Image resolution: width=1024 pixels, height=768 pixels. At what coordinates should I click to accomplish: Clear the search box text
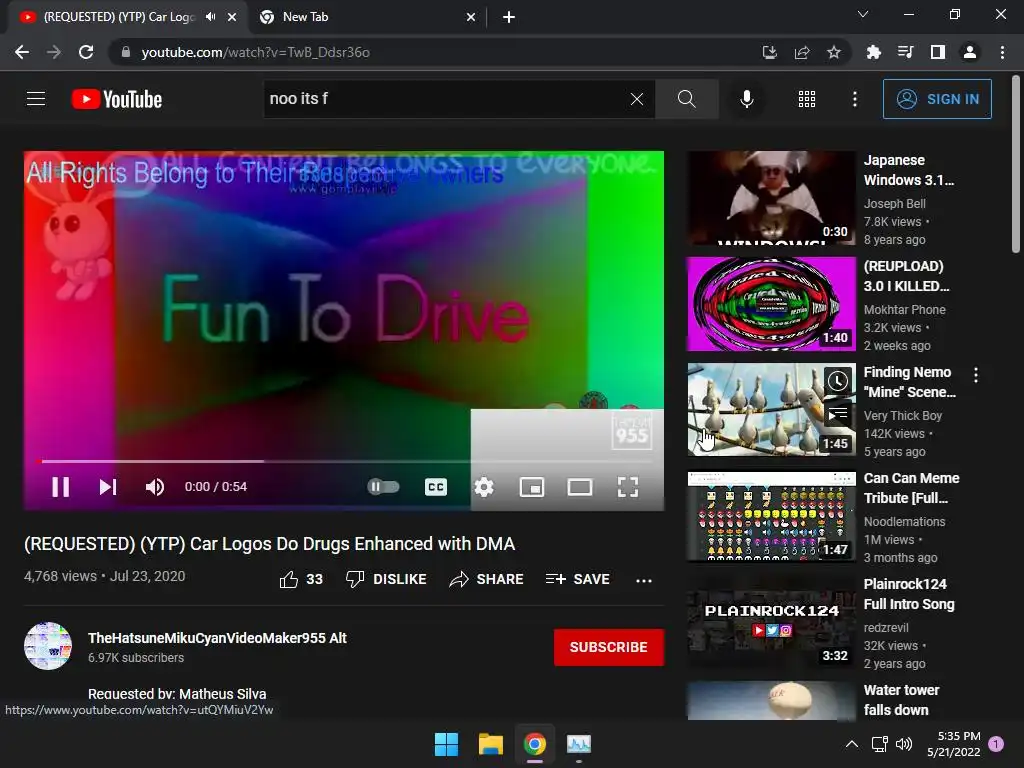[x=637, y=99]
